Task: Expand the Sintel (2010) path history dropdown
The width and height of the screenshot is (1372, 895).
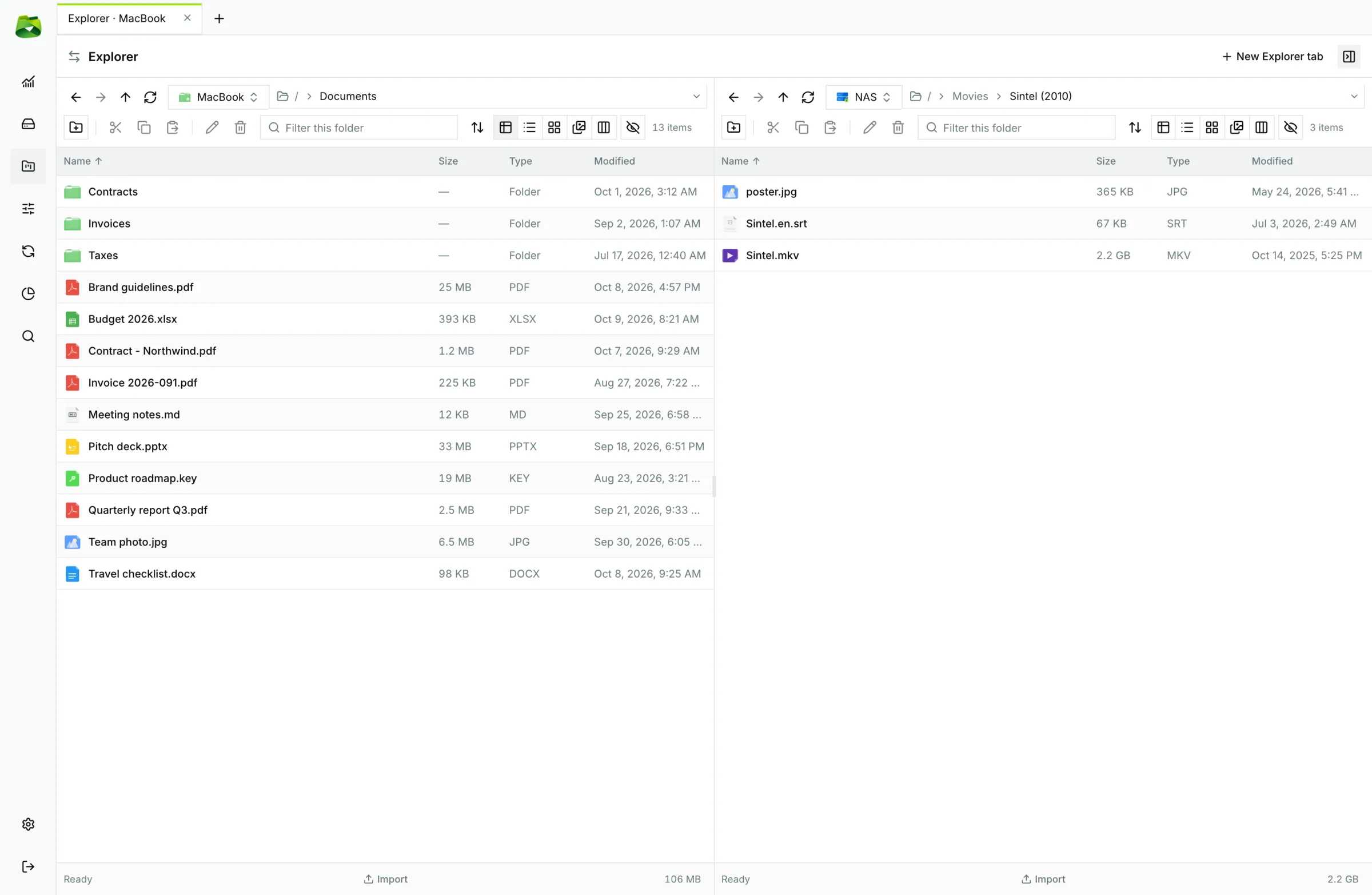Action: pos(1354,96)
